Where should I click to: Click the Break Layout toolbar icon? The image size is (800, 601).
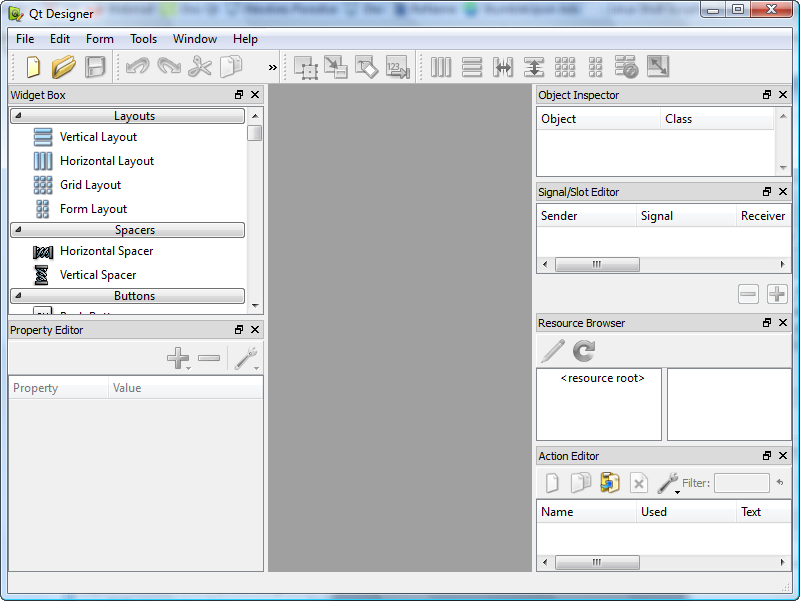tap(627, 67)
